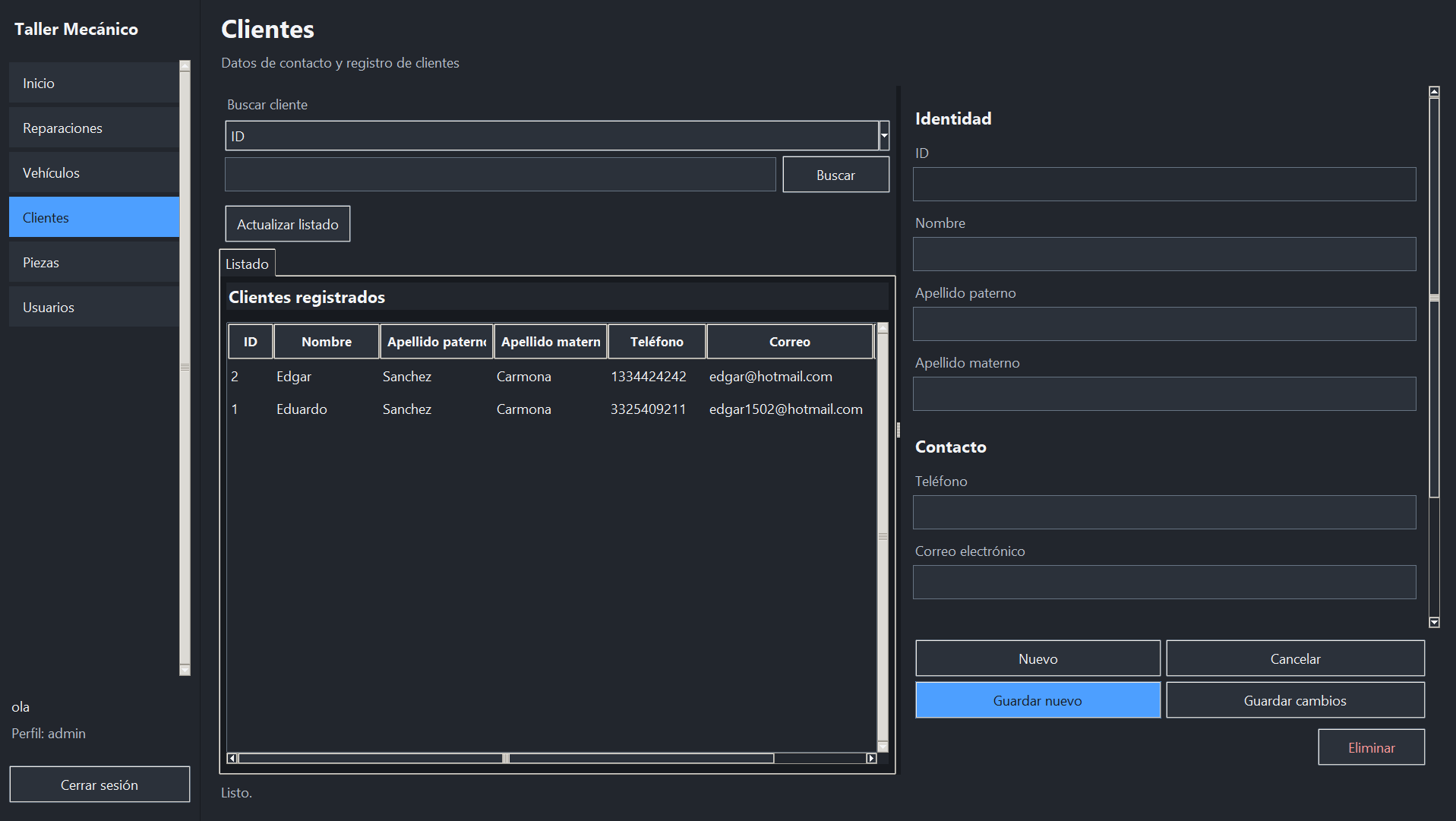Click the table horizontal scrollbar thumb
Image resolution: width=1456 pixels, height=821 pixels.
click(506, 758)
